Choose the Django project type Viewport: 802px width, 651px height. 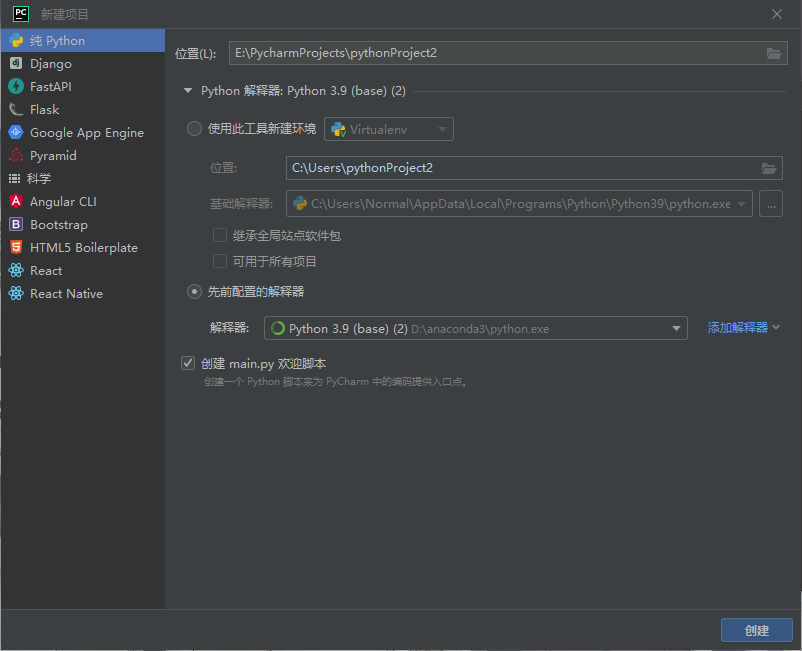click(x=83, y=63)
